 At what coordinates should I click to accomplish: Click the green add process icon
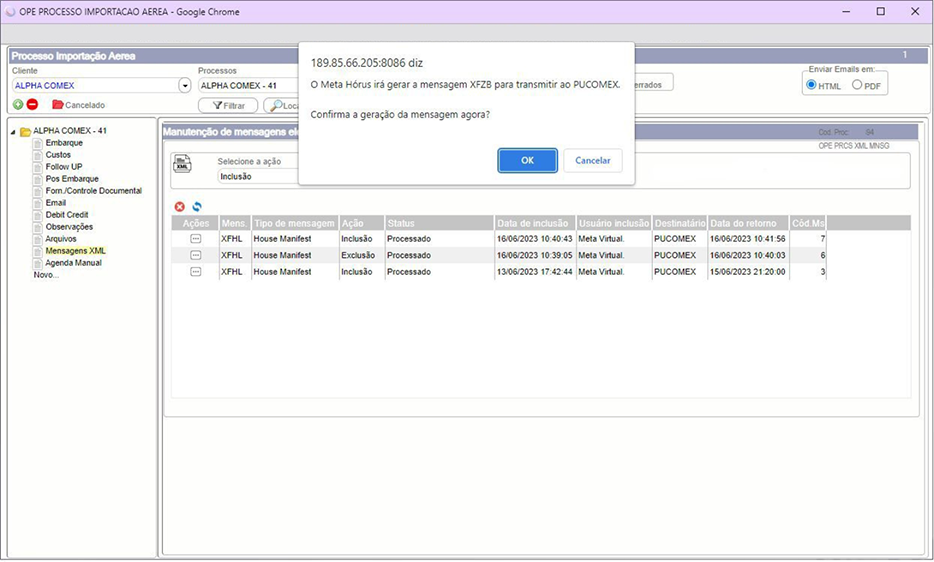(18, 105)
